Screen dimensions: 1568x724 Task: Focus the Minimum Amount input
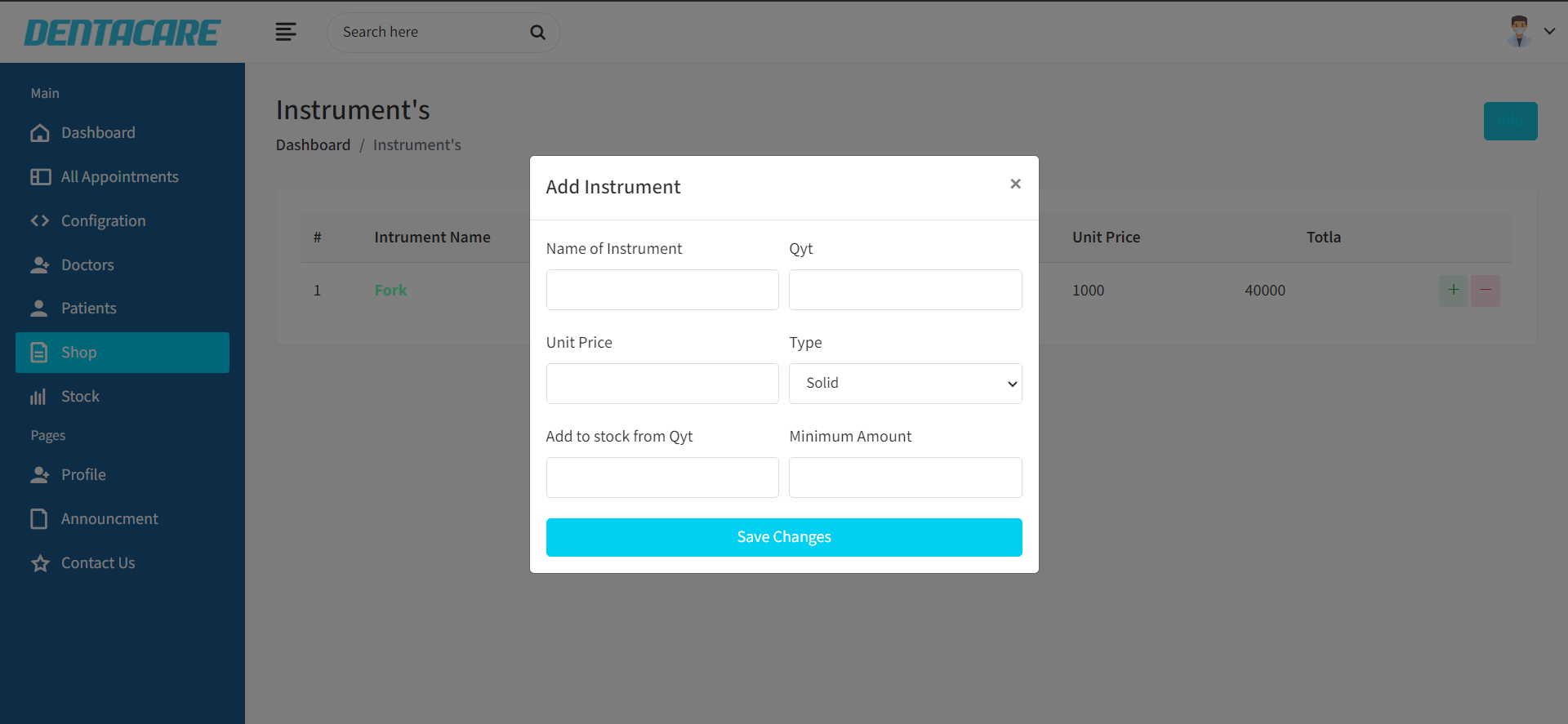point(905,477)
